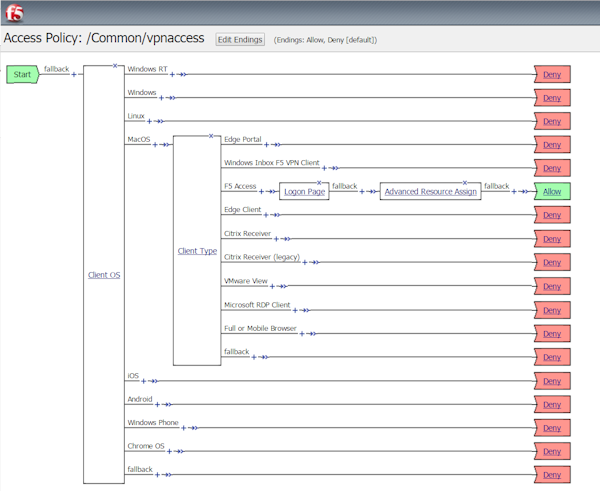Open the Logon Page action
The height and width of the screenshot is (491, 600).
point(305,191)
